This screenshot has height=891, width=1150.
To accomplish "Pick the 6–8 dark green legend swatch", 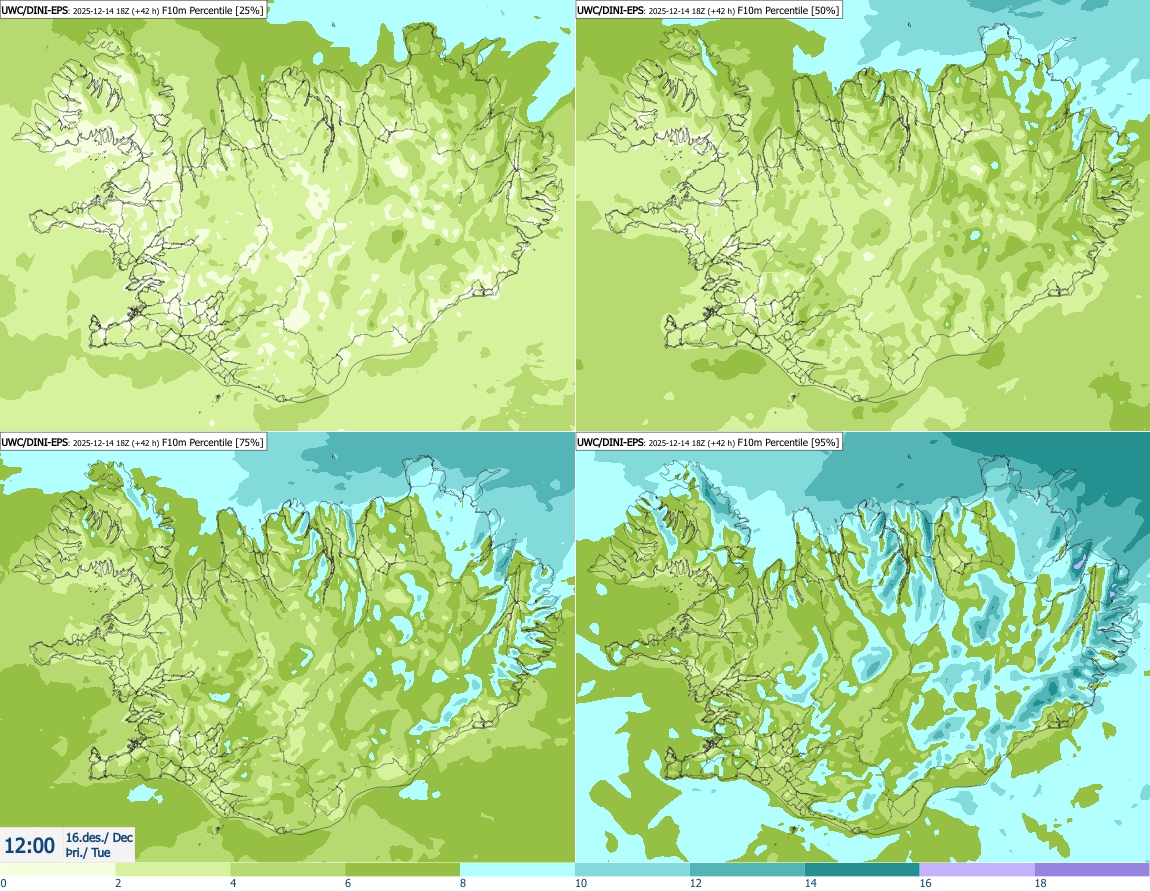I will pos(403,870).
